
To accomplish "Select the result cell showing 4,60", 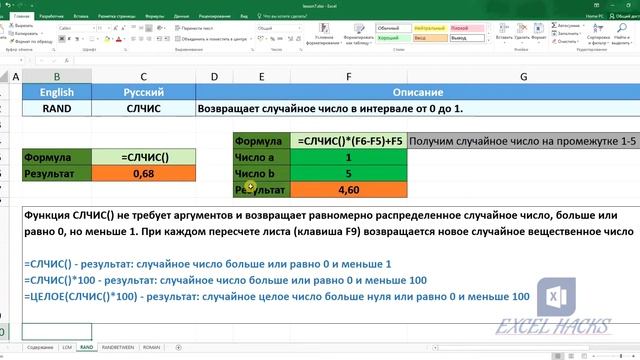I will (x=349, y=190).
